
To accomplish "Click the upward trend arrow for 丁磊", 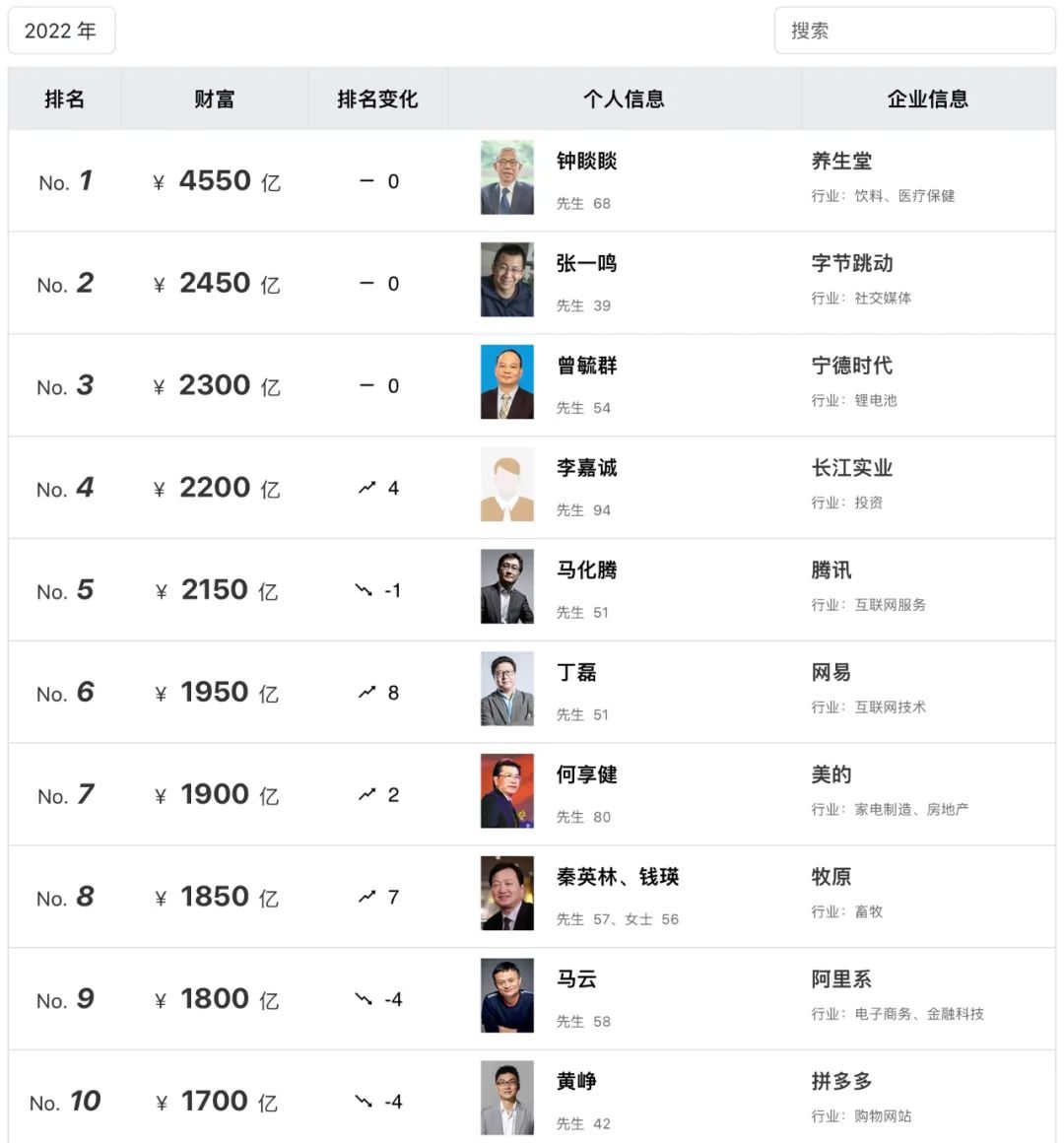I will coord(366,693).
